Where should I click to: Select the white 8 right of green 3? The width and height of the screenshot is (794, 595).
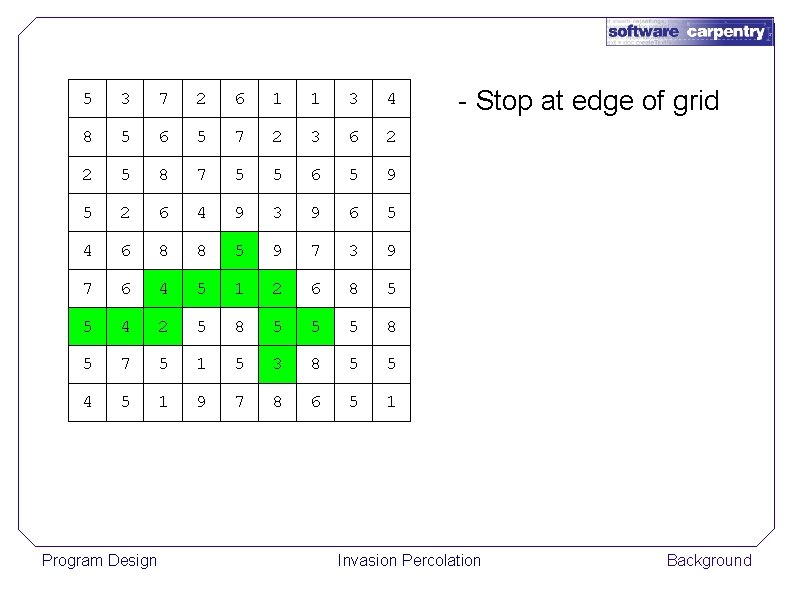tap(315, 365)
